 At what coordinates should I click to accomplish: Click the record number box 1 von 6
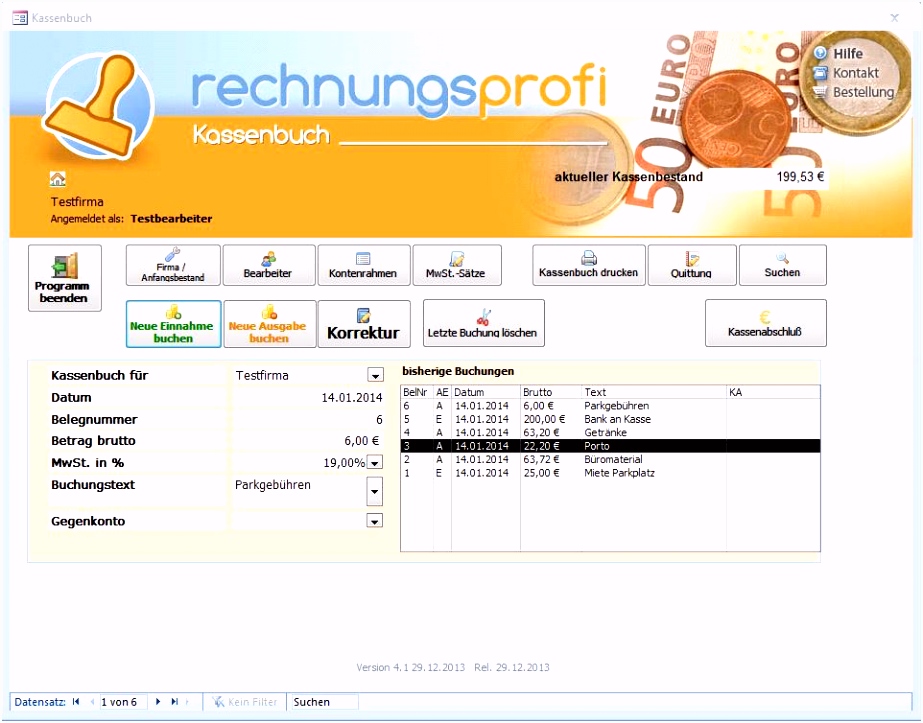[x=122, y=702]
